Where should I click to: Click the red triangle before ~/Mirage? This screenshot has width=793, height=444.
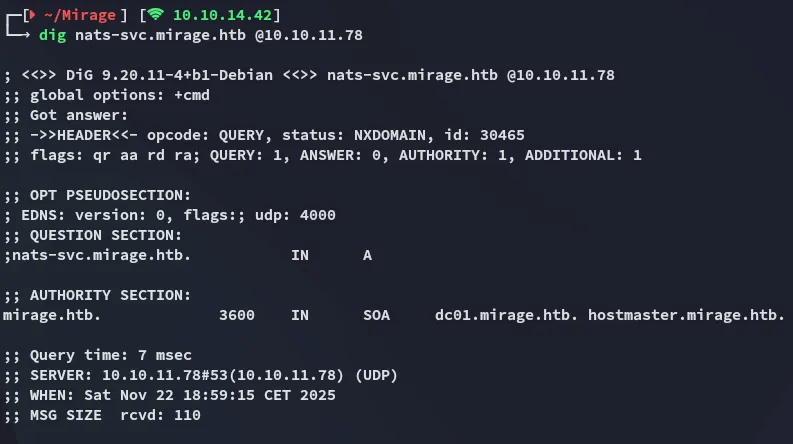tap(29, 15)
